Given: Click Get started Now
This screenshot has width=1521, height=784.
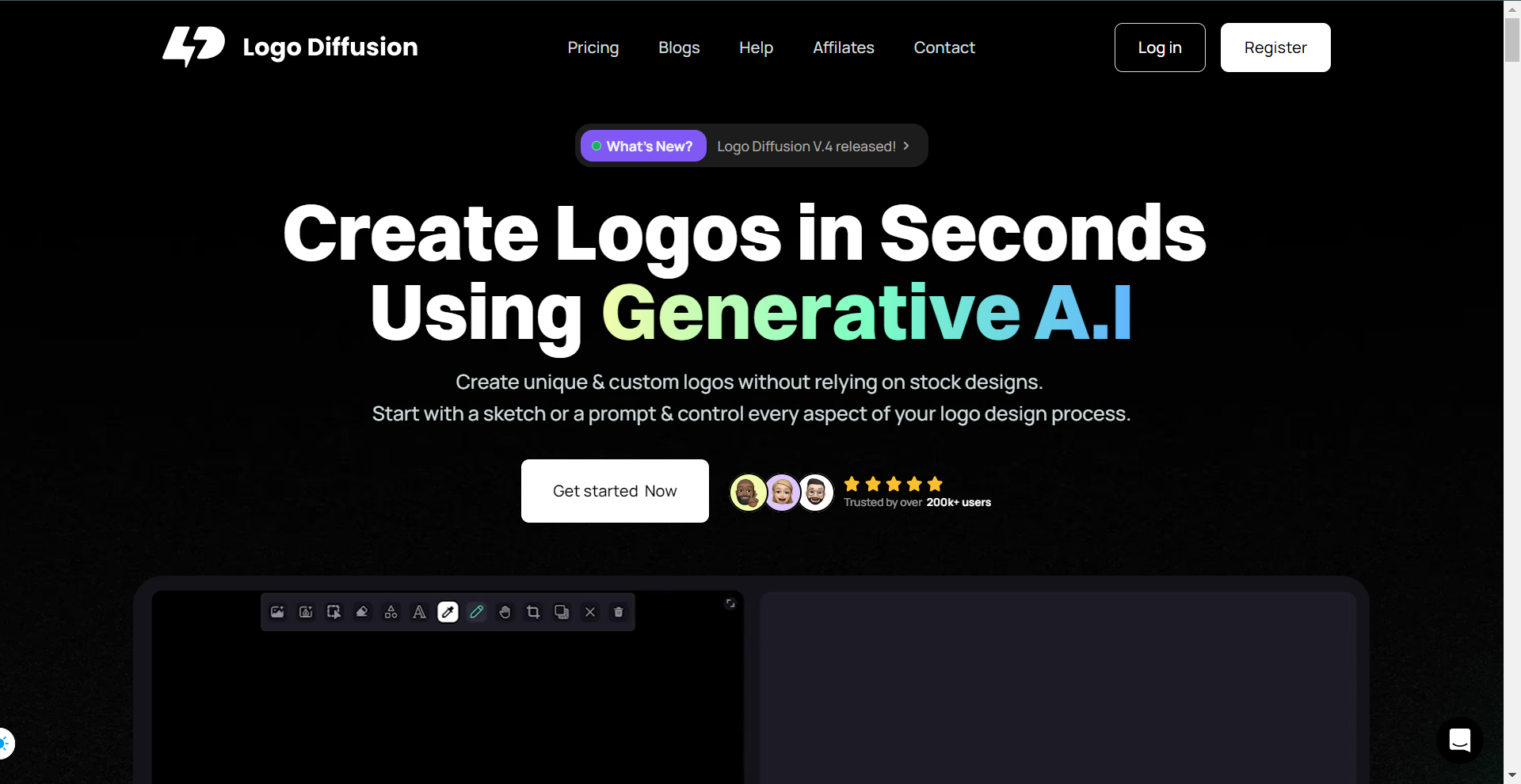Looking at the screenshot, I should [x=615, y=491].
